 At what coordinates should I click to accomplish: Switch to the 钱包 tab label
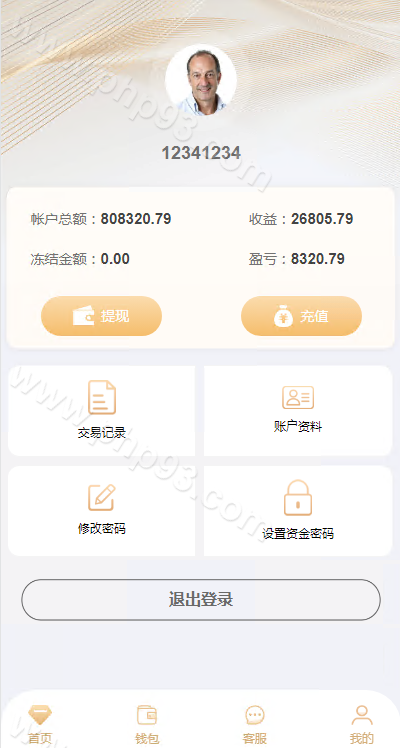pos(147,738)
